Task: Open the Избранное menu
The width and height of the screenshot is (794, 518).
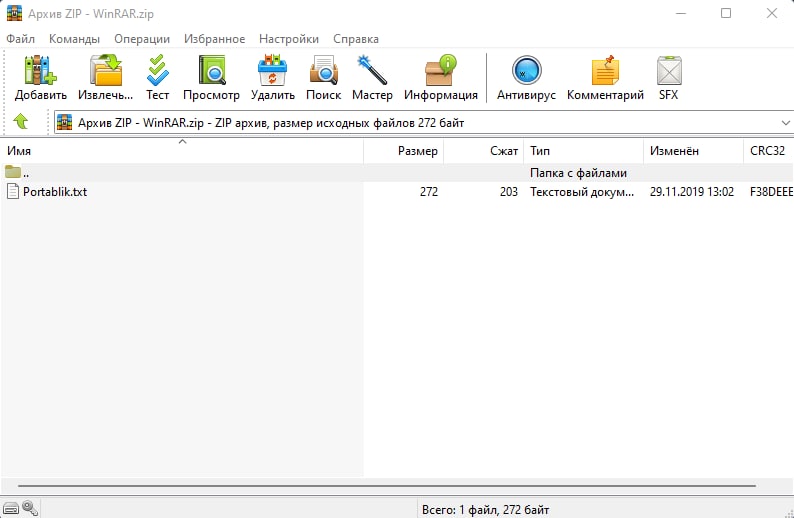Action: [x=214, y=39]
